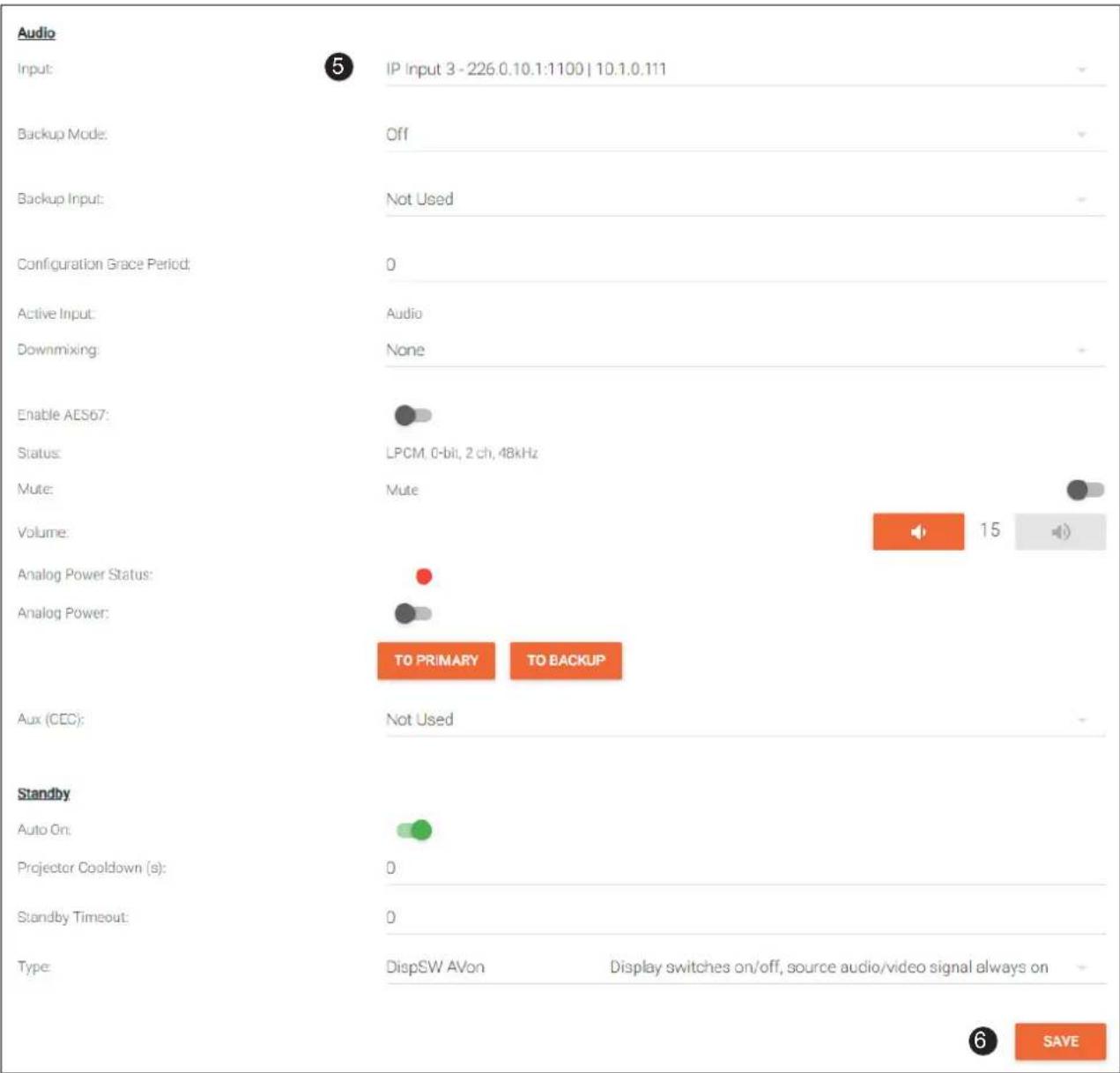
Task: Click the Configuration Grace Period label
Action: pos(104,264)
